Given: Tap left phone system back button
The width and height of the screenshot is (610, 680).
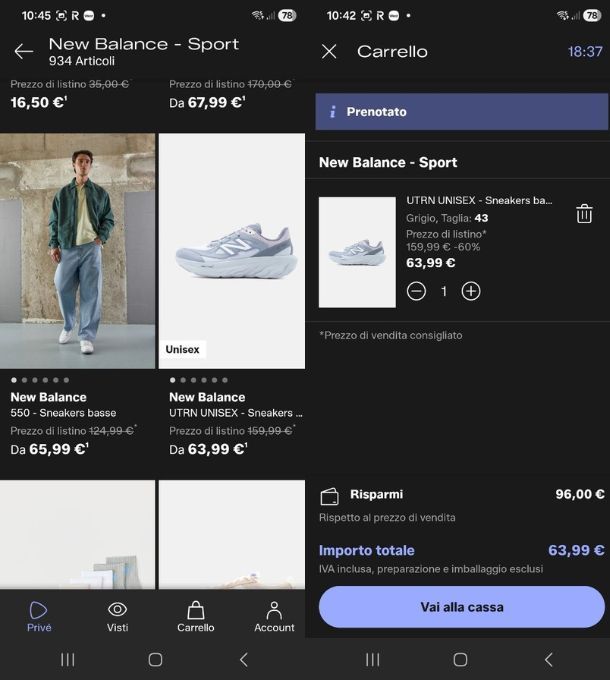Looking at the screenshot, I should (244, 660).
